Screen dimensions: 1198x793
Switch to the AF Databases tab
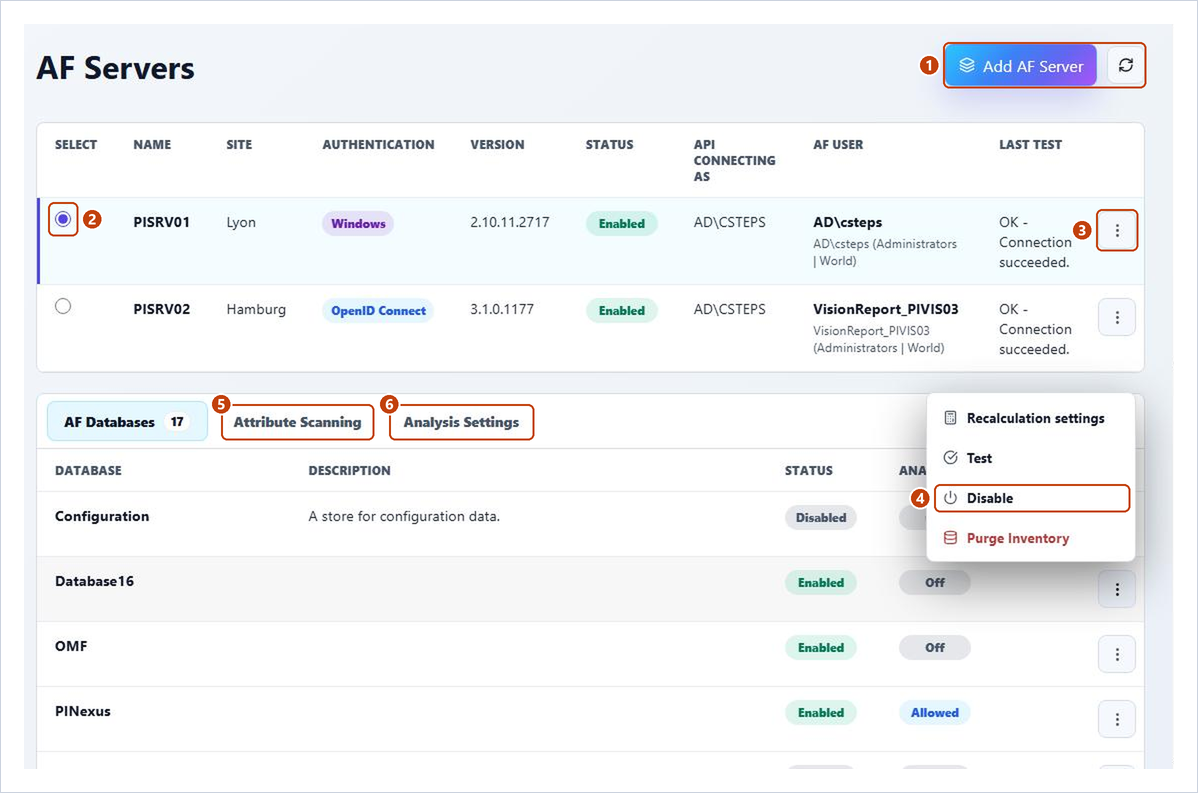(x=127, y=422)
